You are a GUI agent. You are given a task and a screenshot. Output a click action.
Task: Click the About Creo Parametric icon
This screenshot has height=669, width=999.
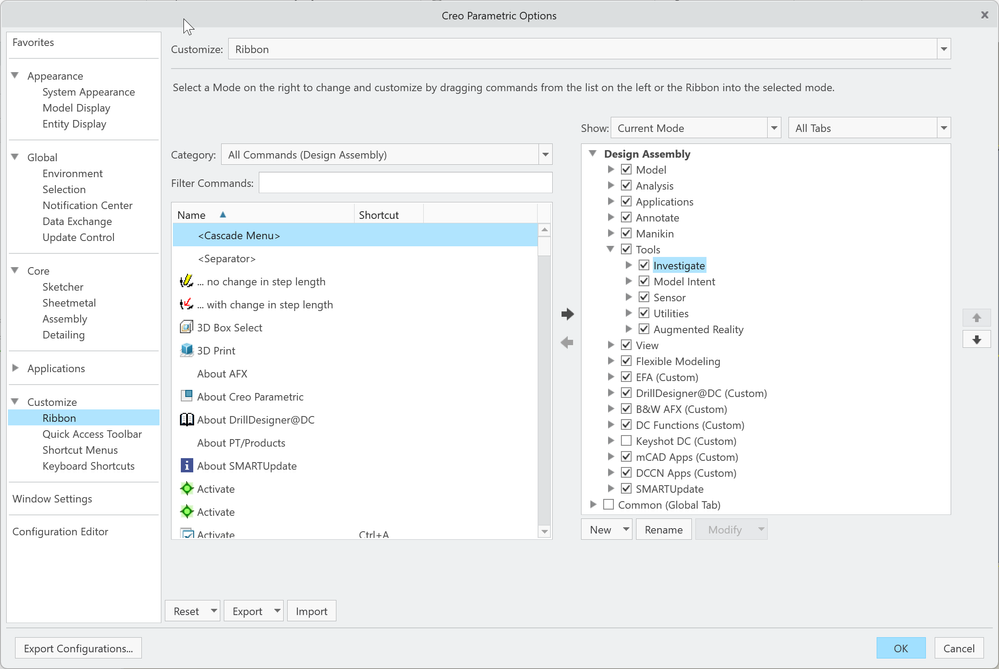coord(186,397)
